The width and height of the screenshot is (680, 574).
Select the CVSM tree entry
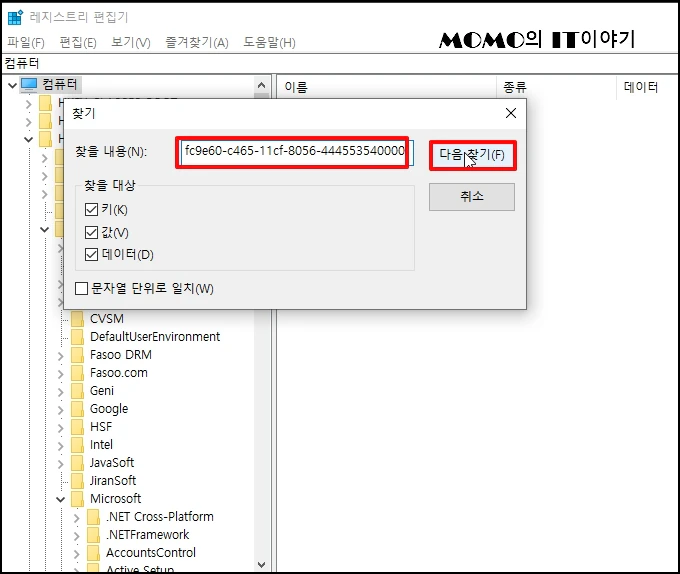[x=107, y=319]
